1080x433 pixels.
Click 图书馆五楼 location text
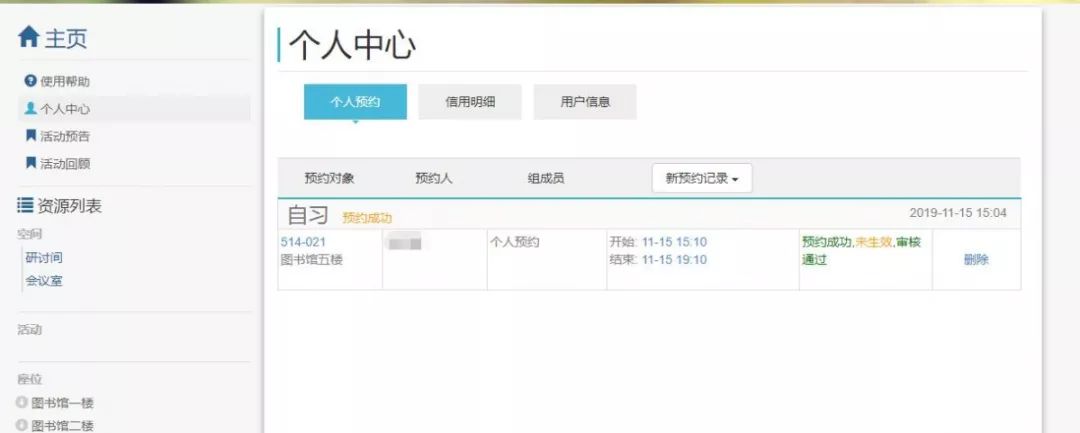coord(312,260)
